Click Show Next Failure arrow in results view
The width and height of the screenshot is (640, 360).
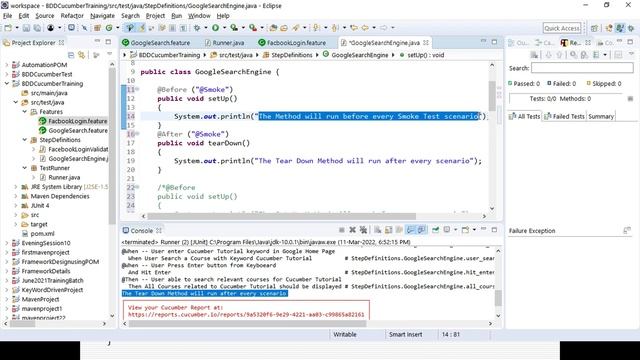click(x=548, y=55)
